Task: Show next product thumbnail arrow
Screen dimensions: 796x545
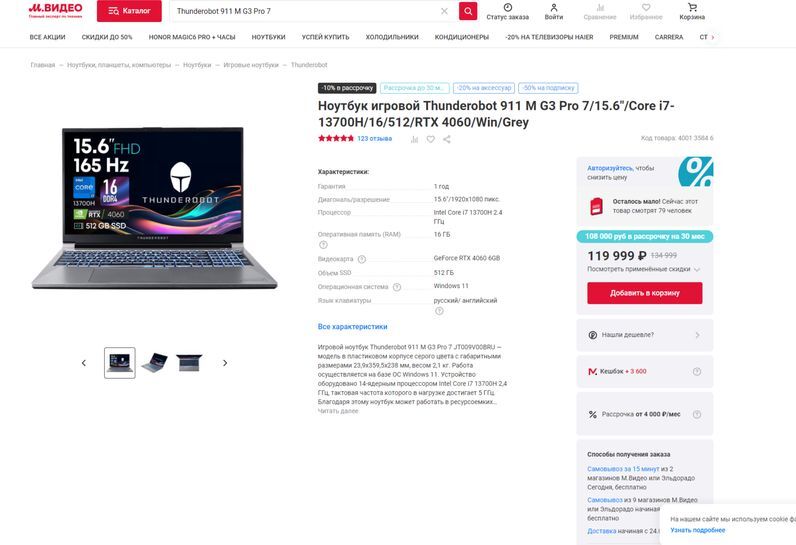Action: click(x=225, y=363)
